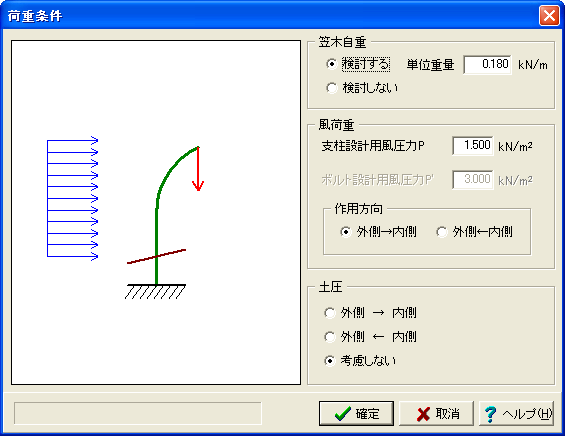Confirm with the 確定 button
The height and width of the screenshot is (436, 565).
[x=356, y=414]
